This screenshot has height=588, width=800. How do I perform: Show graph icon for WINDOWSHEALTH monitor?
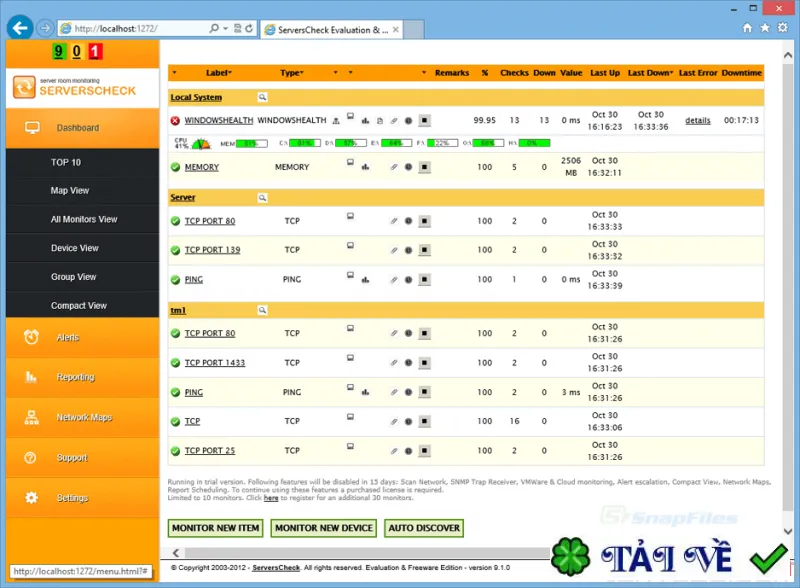click(x=365, y=121)
